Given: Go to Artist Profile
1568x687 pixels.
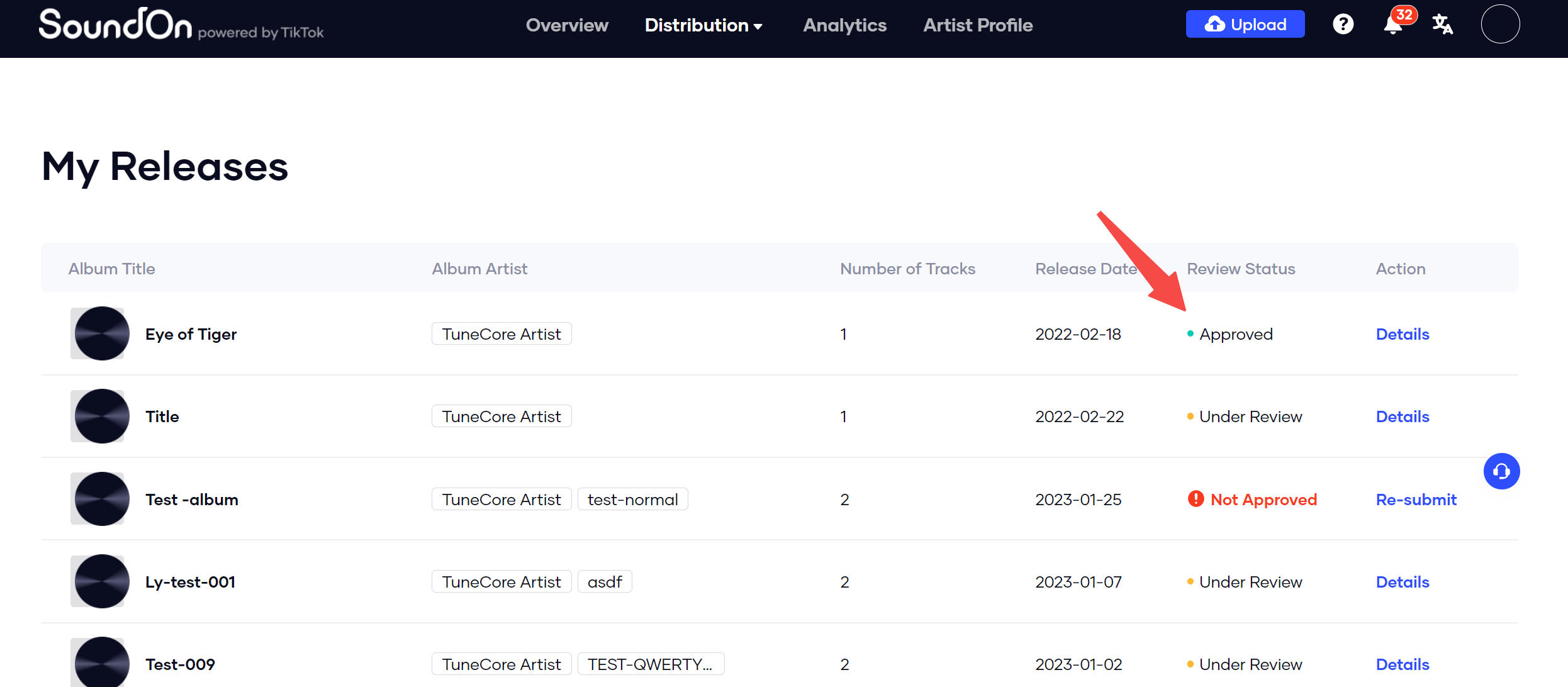Looking at the screenshot, I should (x=978, y=25).
